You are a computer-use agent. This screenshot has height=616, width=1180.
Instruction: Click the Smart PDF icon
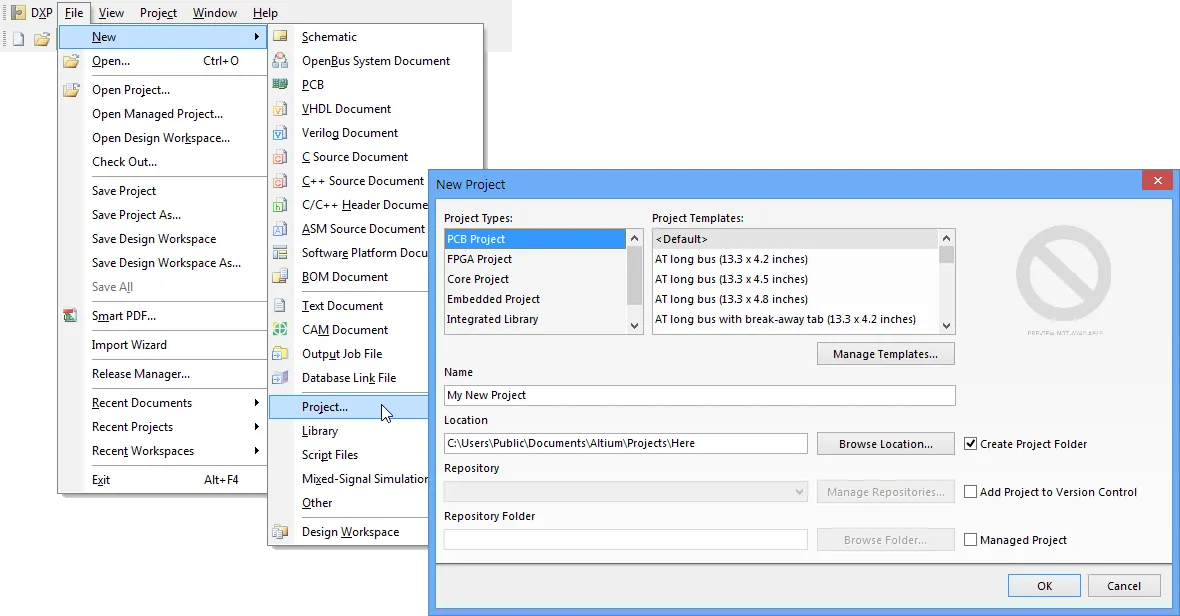71,316
